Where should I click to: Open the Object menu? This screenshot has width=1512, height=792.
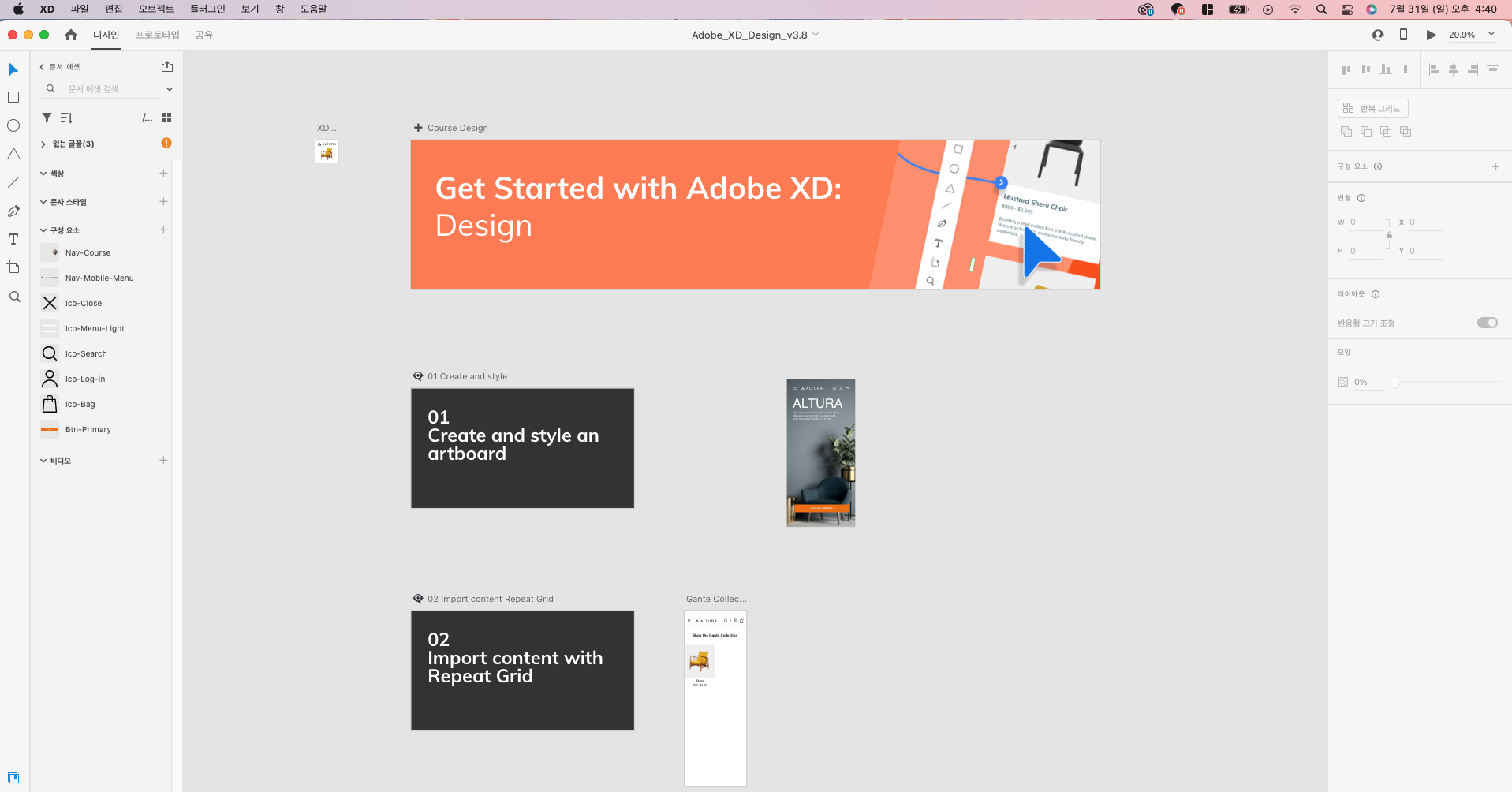(x=156, y=9)
